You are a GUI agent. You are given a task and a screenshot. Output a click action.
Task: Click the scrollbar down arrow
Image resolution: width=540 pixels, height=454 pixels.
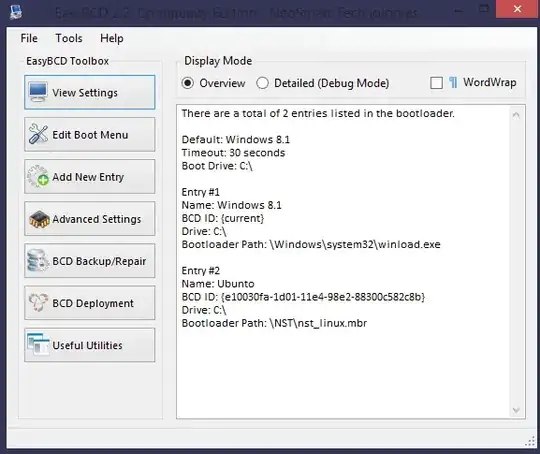pos(516,410)
